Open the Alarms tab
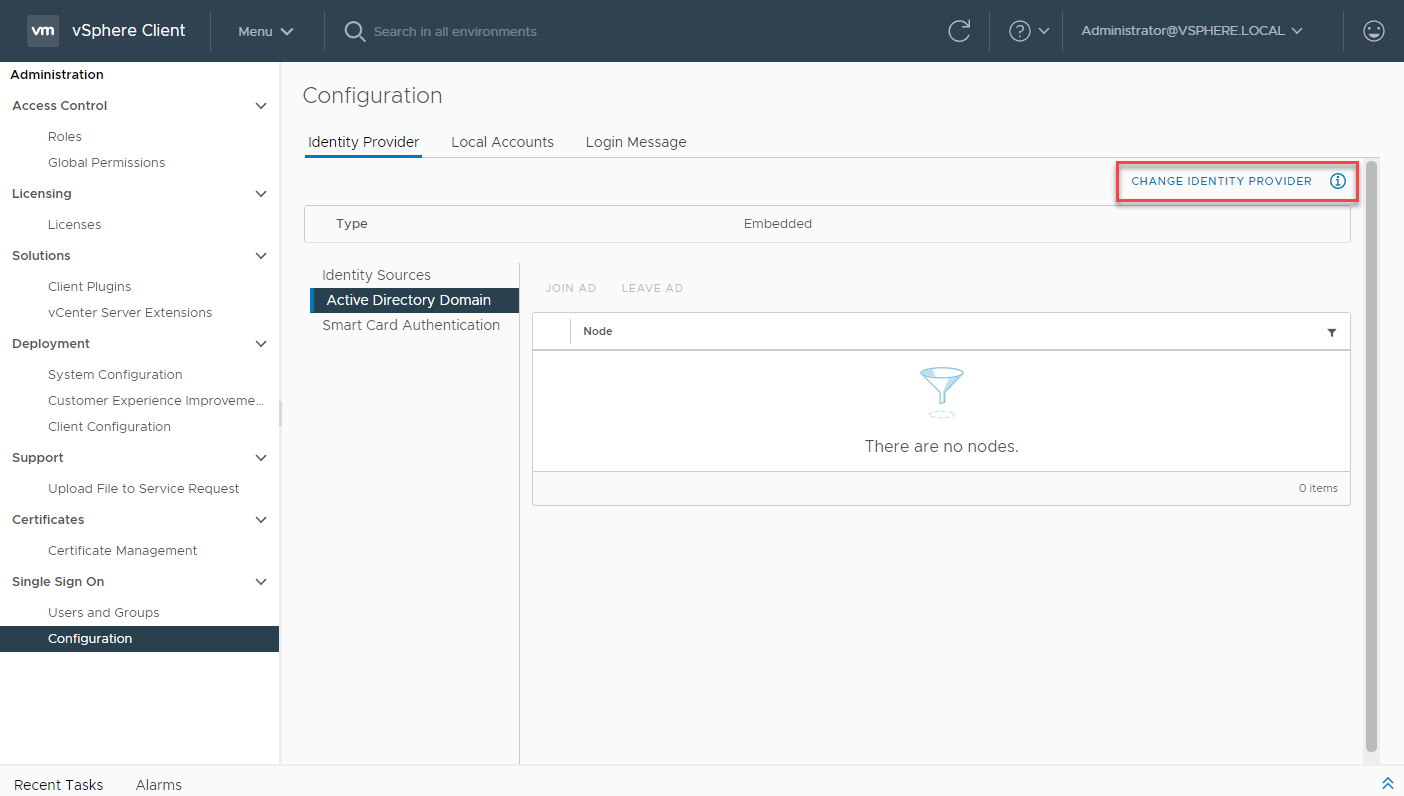The height and width of the screenshot is (796, 1404). [158, 785]
